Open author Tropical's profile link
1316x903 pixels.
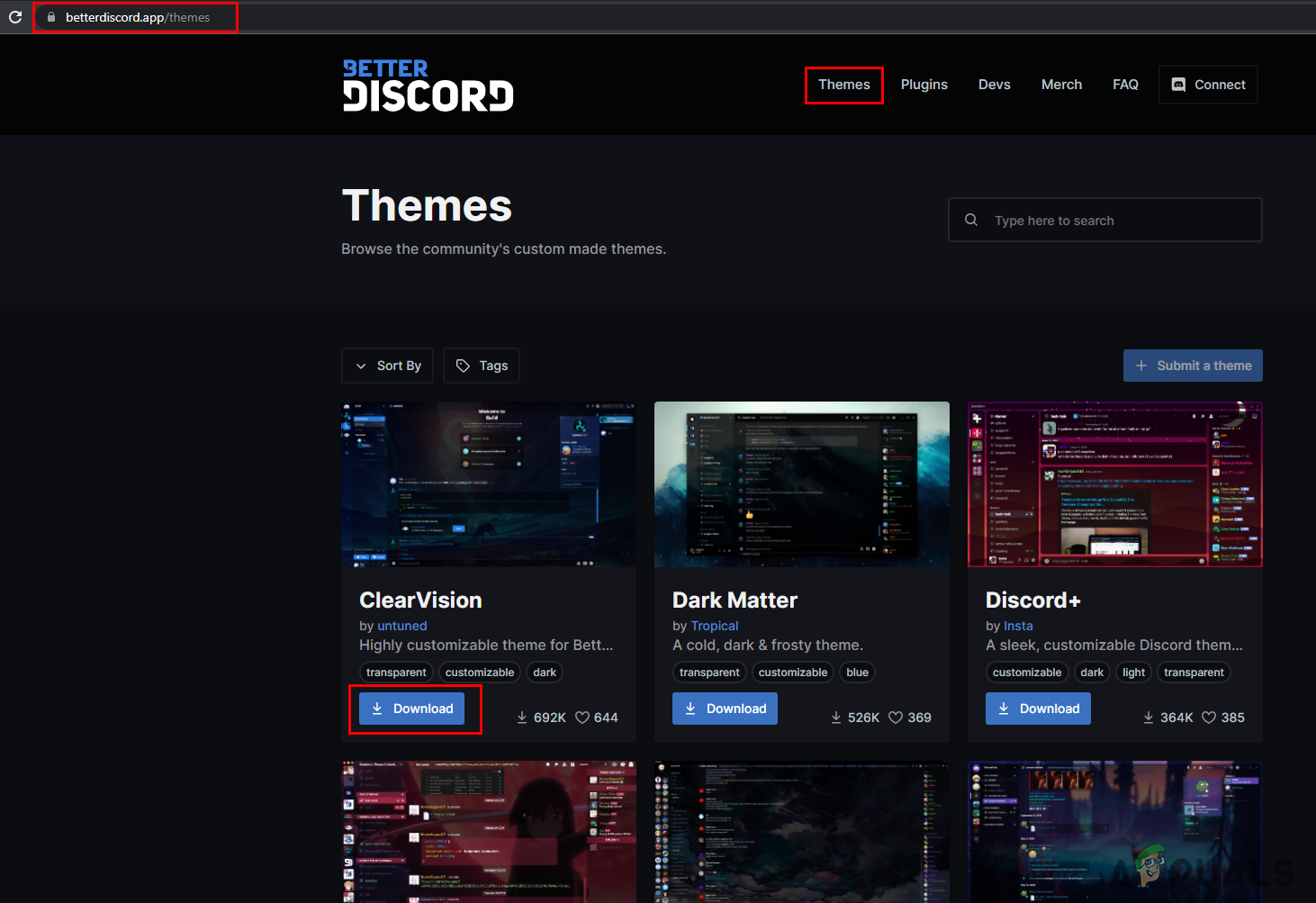715,626
